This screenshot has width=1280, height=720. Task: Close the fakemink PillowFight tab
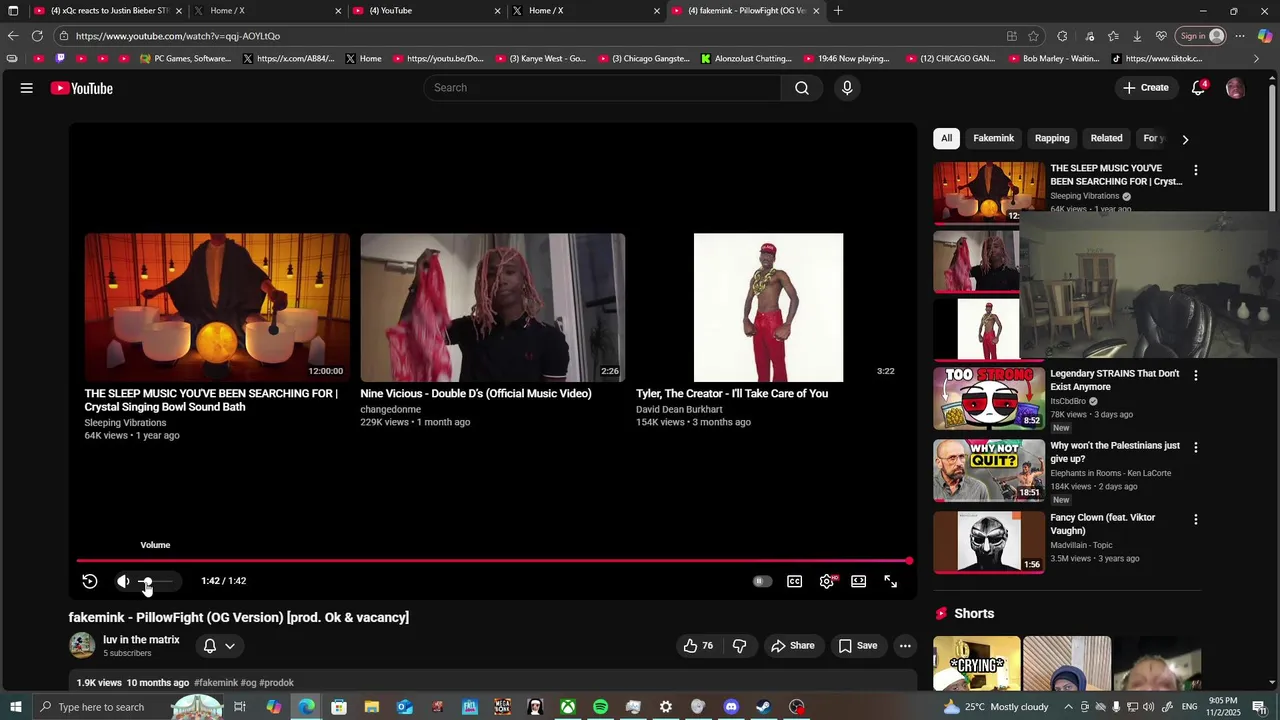pyautogui.click(x=817, y=11)
